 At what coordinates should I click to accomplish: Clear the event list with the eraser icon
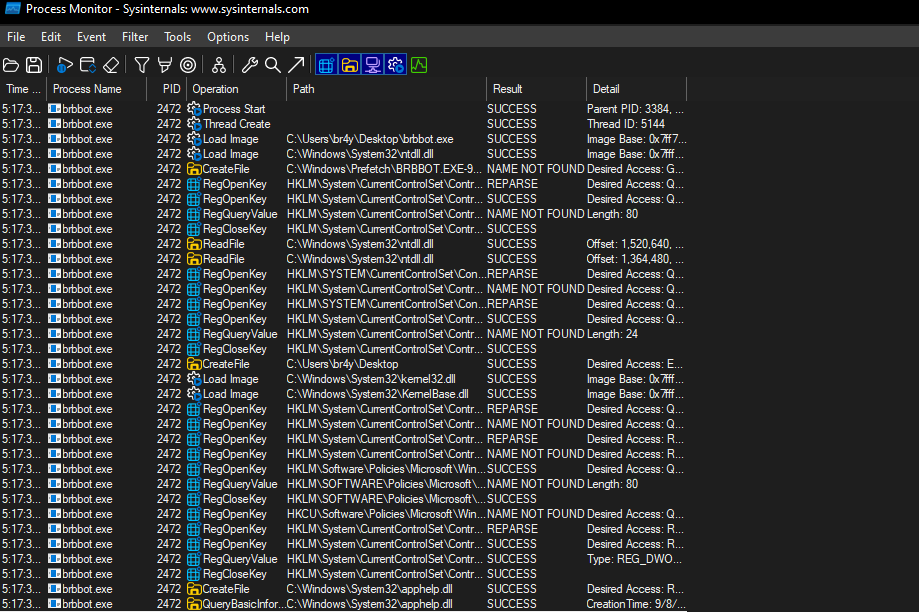(x=111, y=65)
